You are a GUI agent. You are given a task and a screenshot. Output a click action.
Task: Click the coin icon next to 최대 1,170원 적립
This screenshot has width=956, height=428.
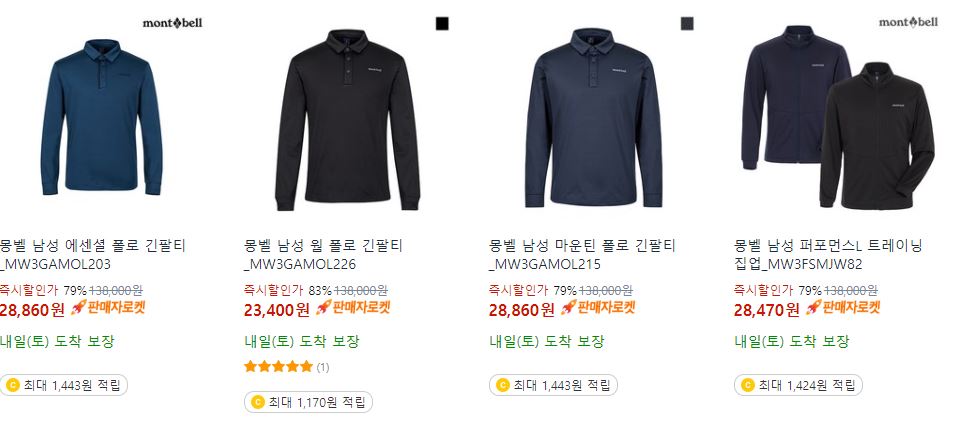[258, 402]
